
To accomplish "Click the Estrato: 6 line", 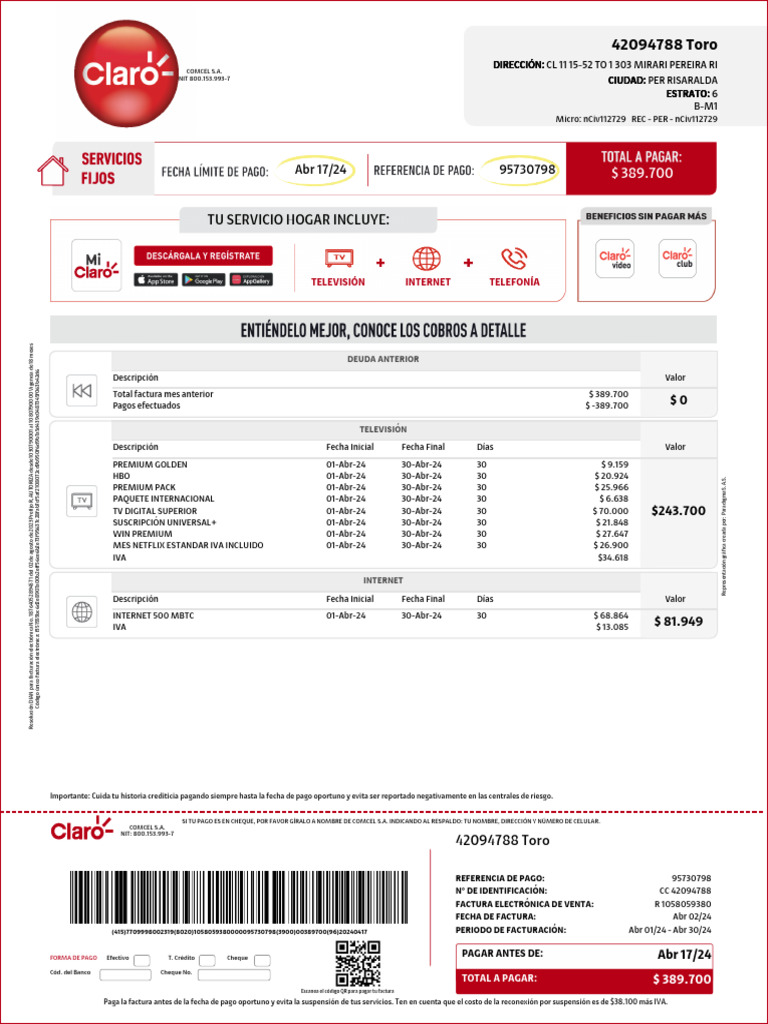I will [692, 93].
